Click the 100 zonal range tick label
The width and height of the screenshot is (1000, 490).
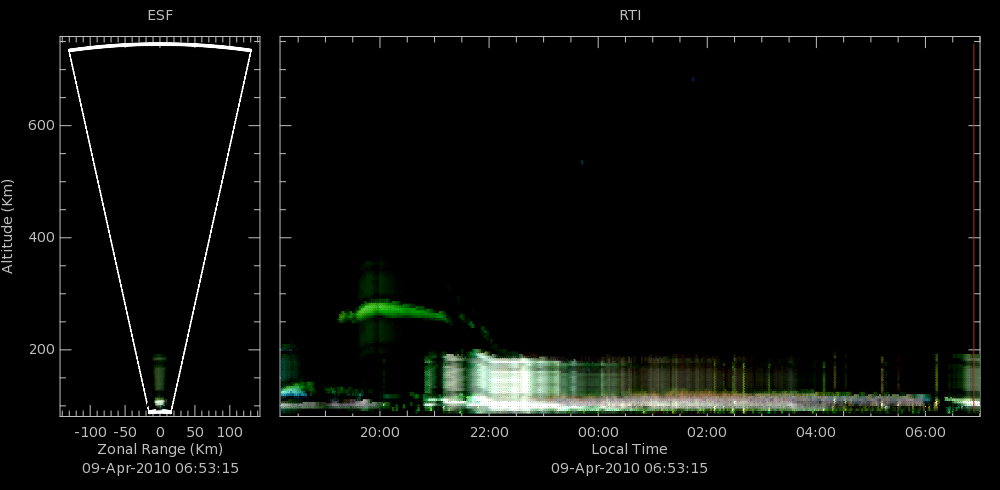[x=230, y=432]
